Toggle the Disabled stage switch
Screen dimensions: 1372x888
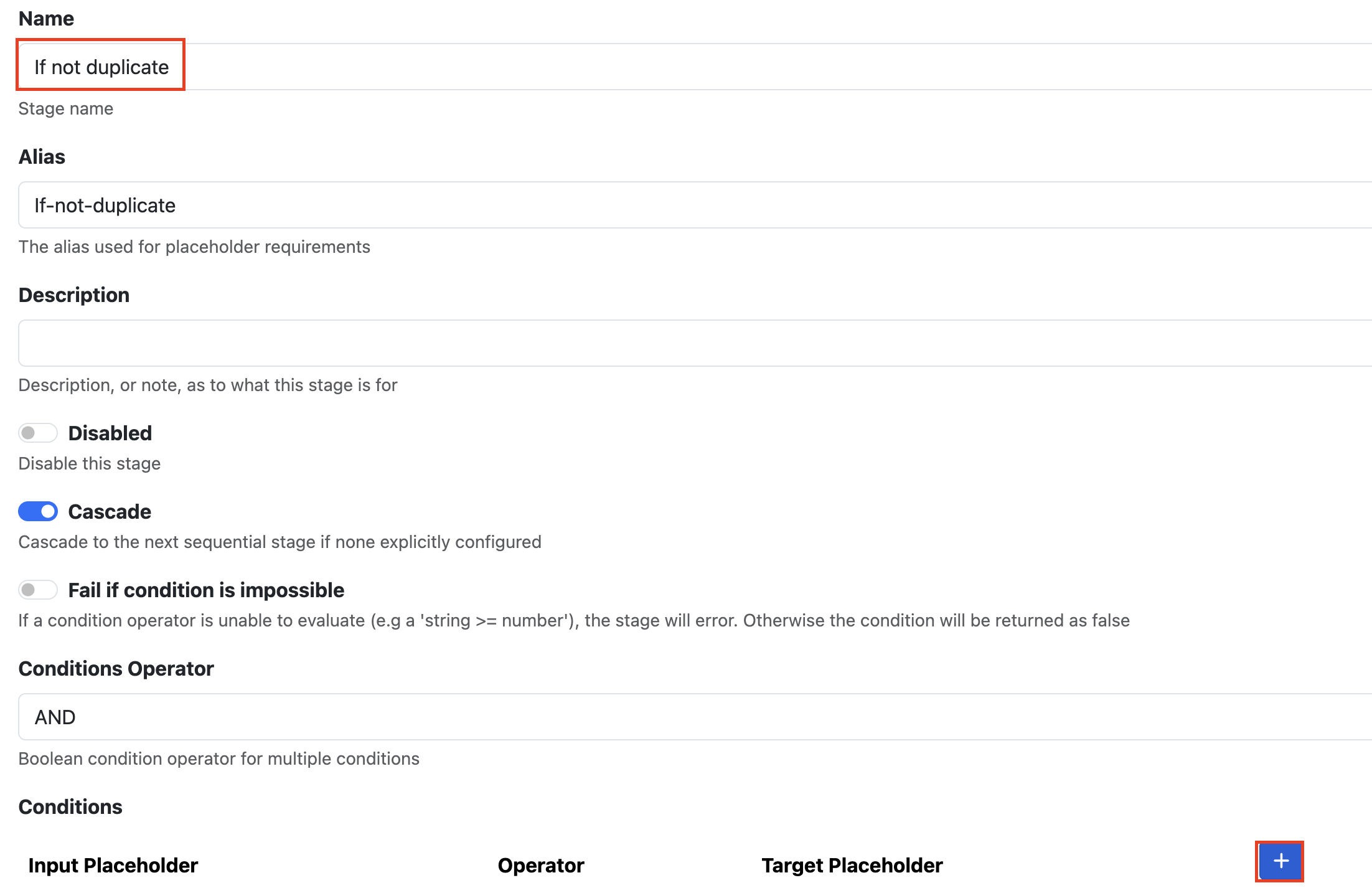click(38, 433)
